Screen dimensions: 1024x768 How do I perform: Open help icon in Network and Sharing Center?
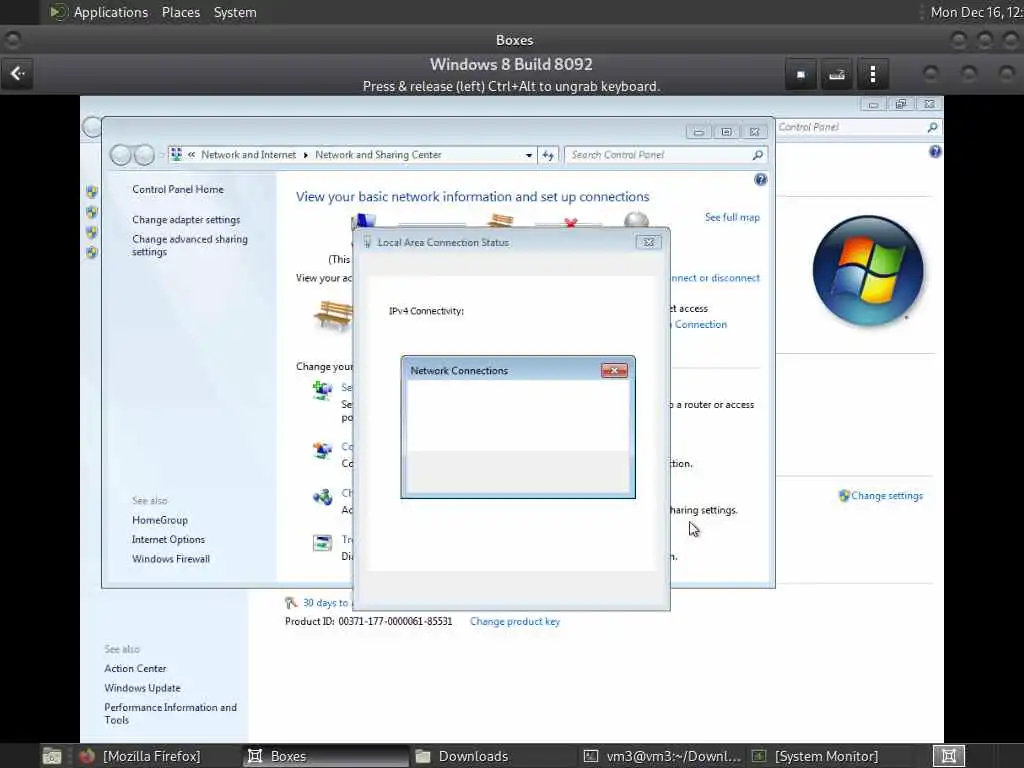tap(760, 180)
